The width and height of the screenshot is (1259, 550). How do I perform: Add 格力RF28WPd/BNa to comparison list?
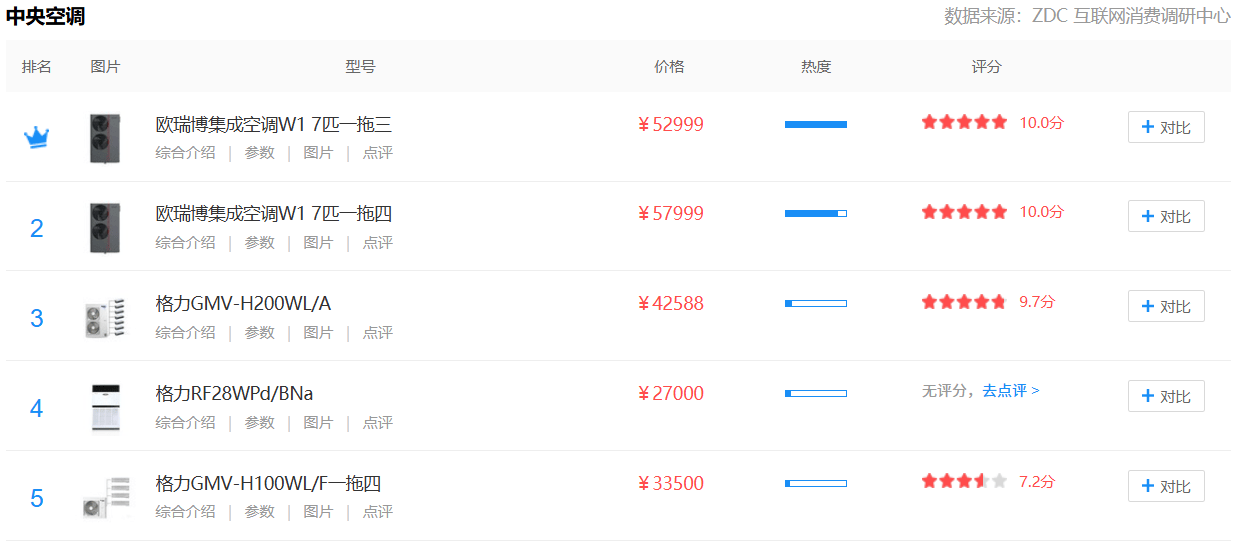pos(1165,396)
